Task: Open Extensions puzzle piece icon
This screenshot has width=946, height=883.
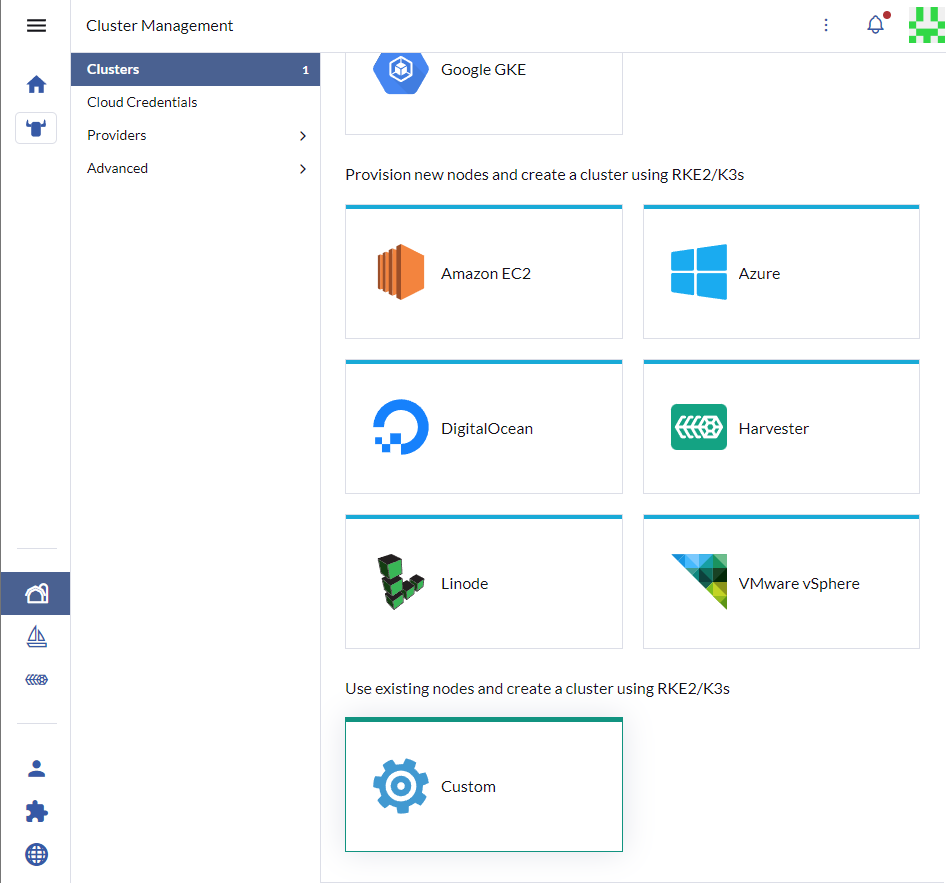Action: [x=36, y=811]
